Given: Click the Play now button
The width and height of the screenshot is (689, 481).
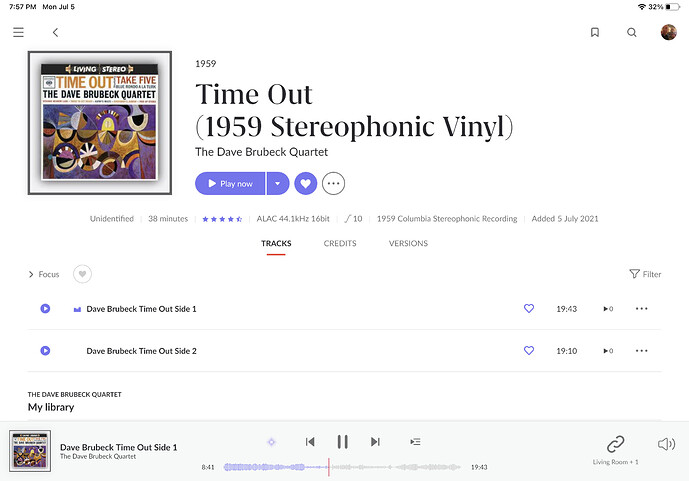Looking at the screenshot, I should [x=230, y=183].
